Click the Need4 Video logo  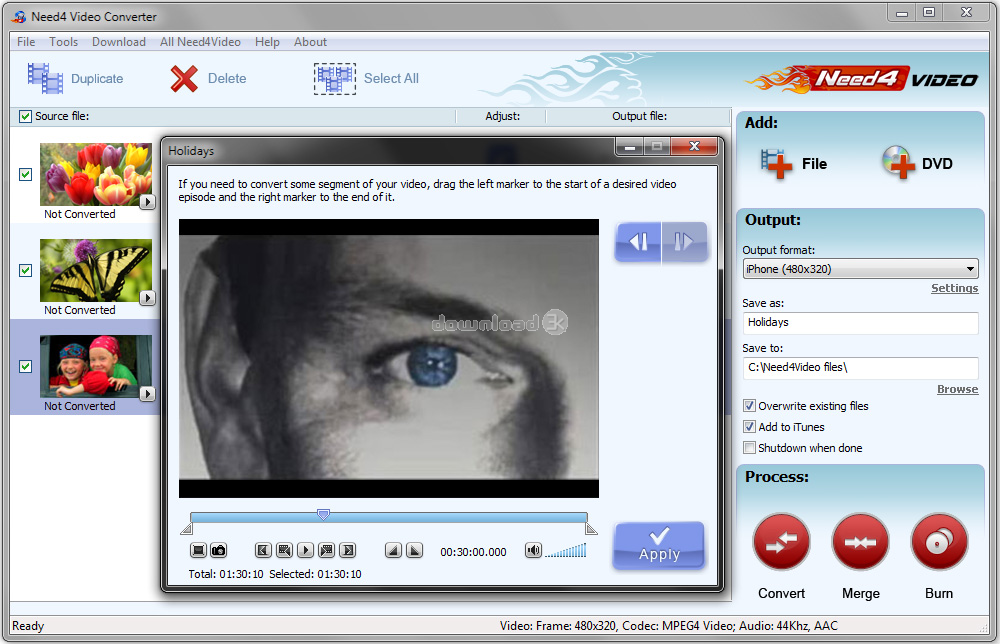[x=862, y=80]
